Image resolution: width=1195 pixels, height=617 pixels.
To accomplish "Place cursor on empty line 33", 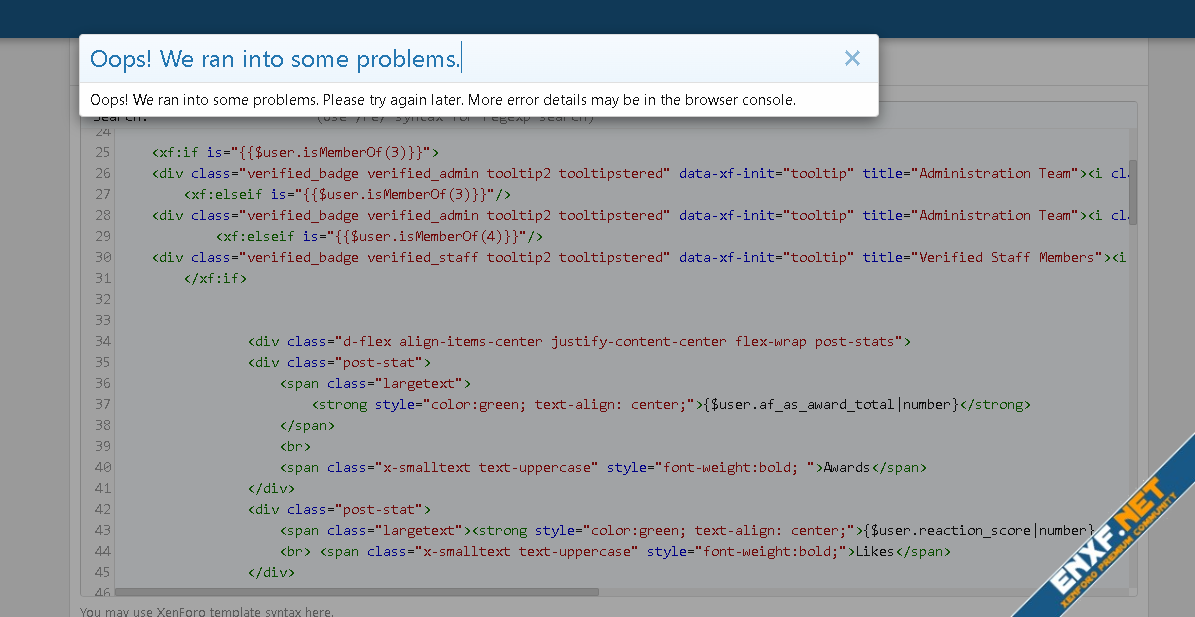I will [x=400, y=320].
